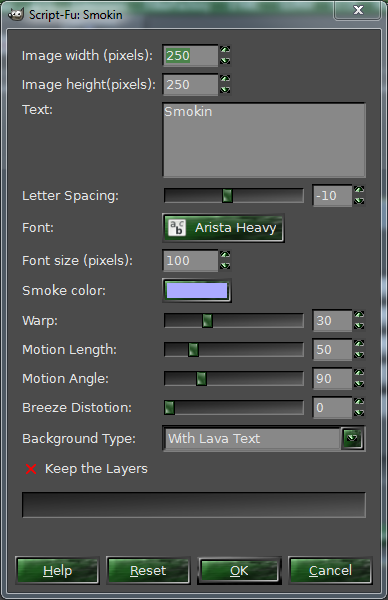Increase Image height with up arrow
The height and width of the screenshot is (600, 388).
point(225,79)
